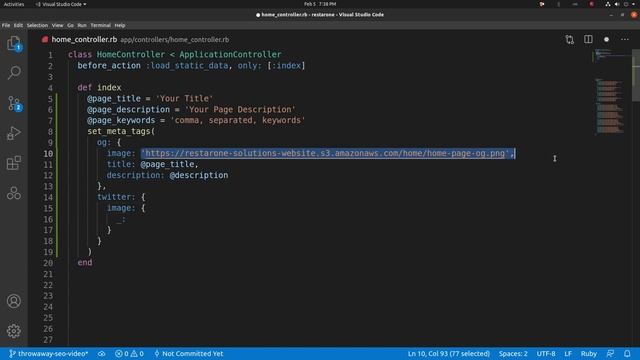Viewport: 640px width, 360px height.
Task: Click def index on line 4
Action: coord(99,88)
